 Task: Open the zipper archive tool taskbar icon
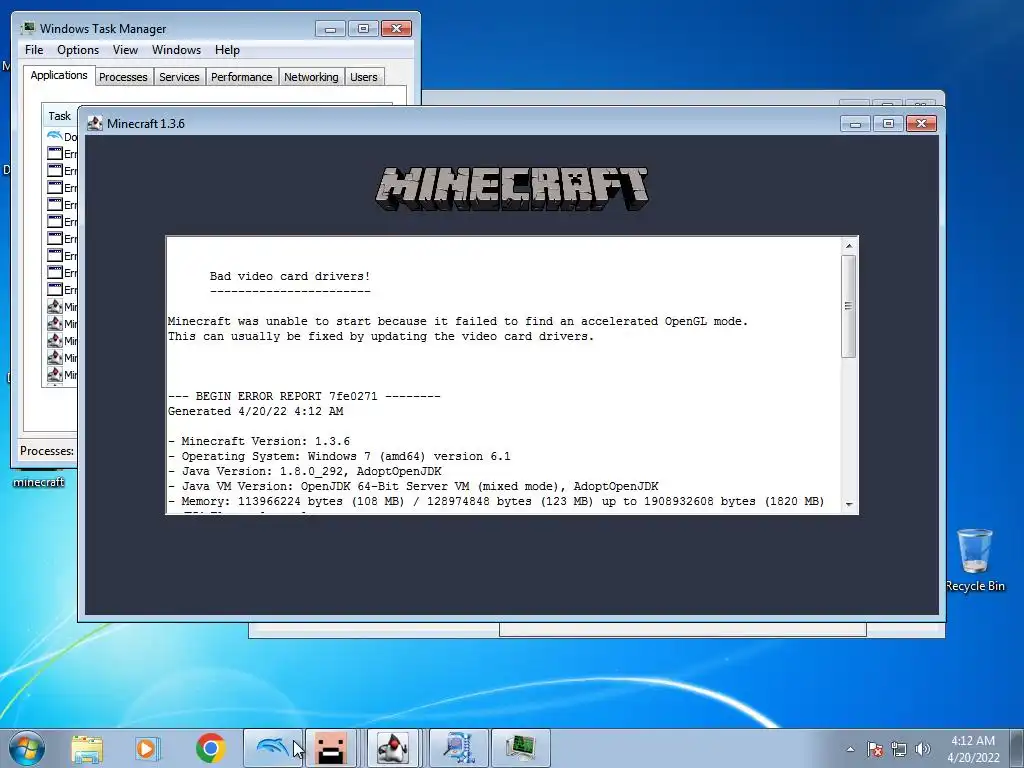click(459, 748)
